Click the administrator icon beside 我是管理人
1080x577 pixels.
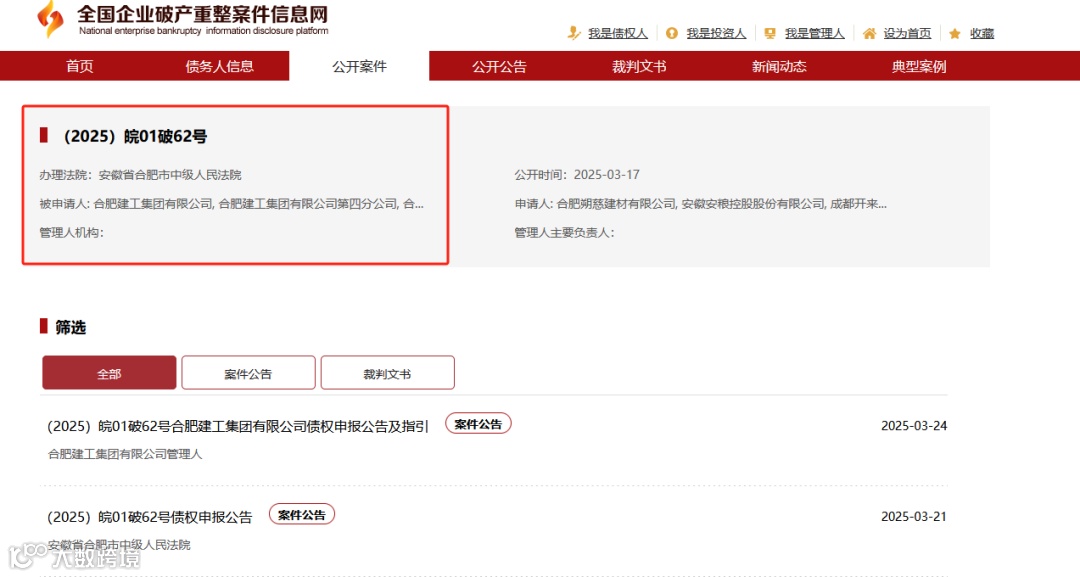coord(770,33)
